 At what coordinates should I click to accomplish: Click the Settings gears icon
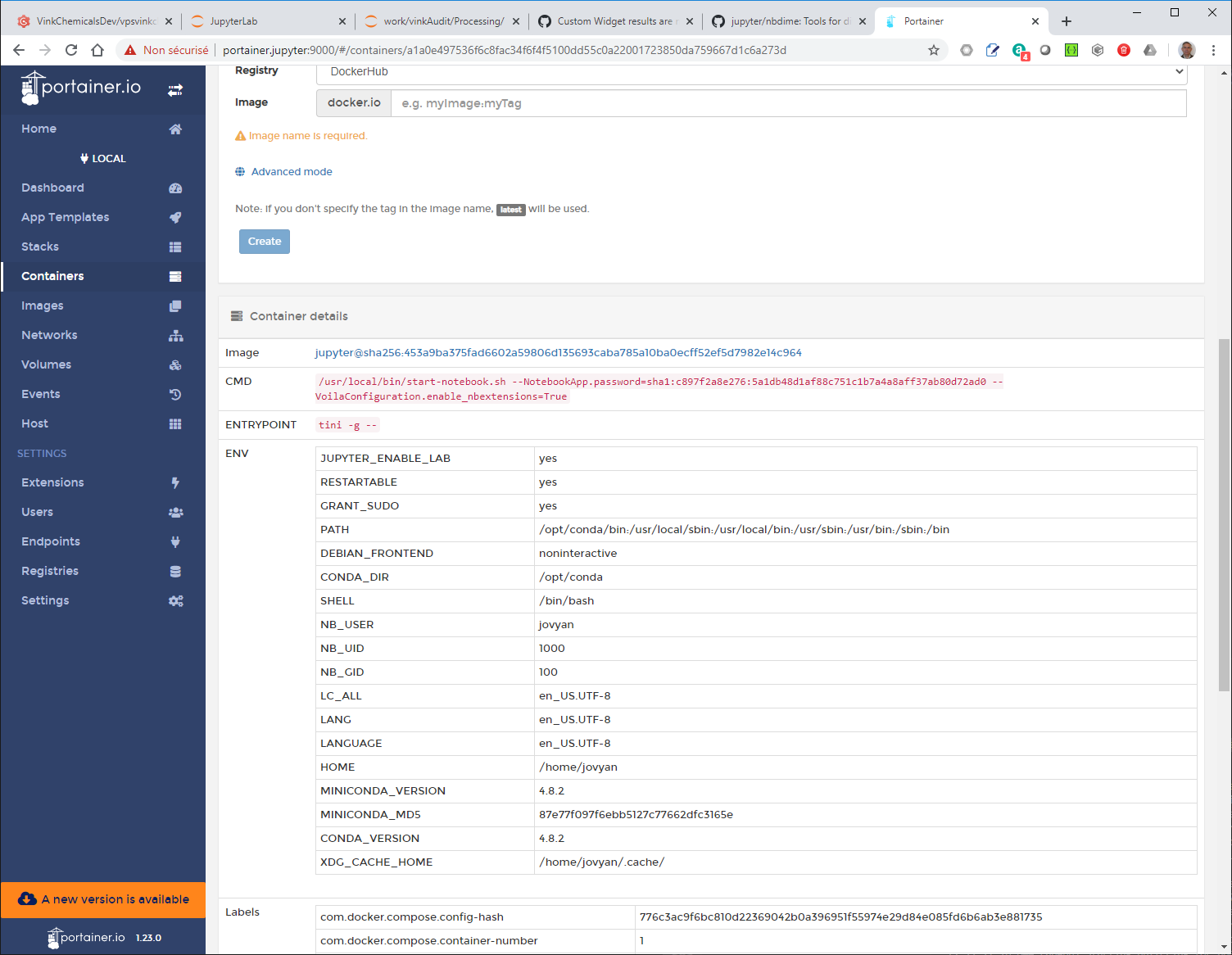pos(175,600)
